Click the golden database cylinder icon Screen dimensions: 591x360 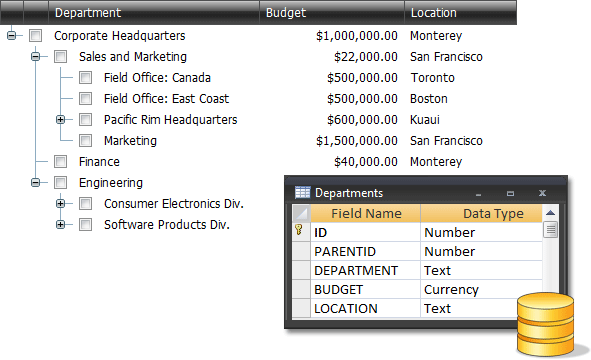tap(545, 325)
